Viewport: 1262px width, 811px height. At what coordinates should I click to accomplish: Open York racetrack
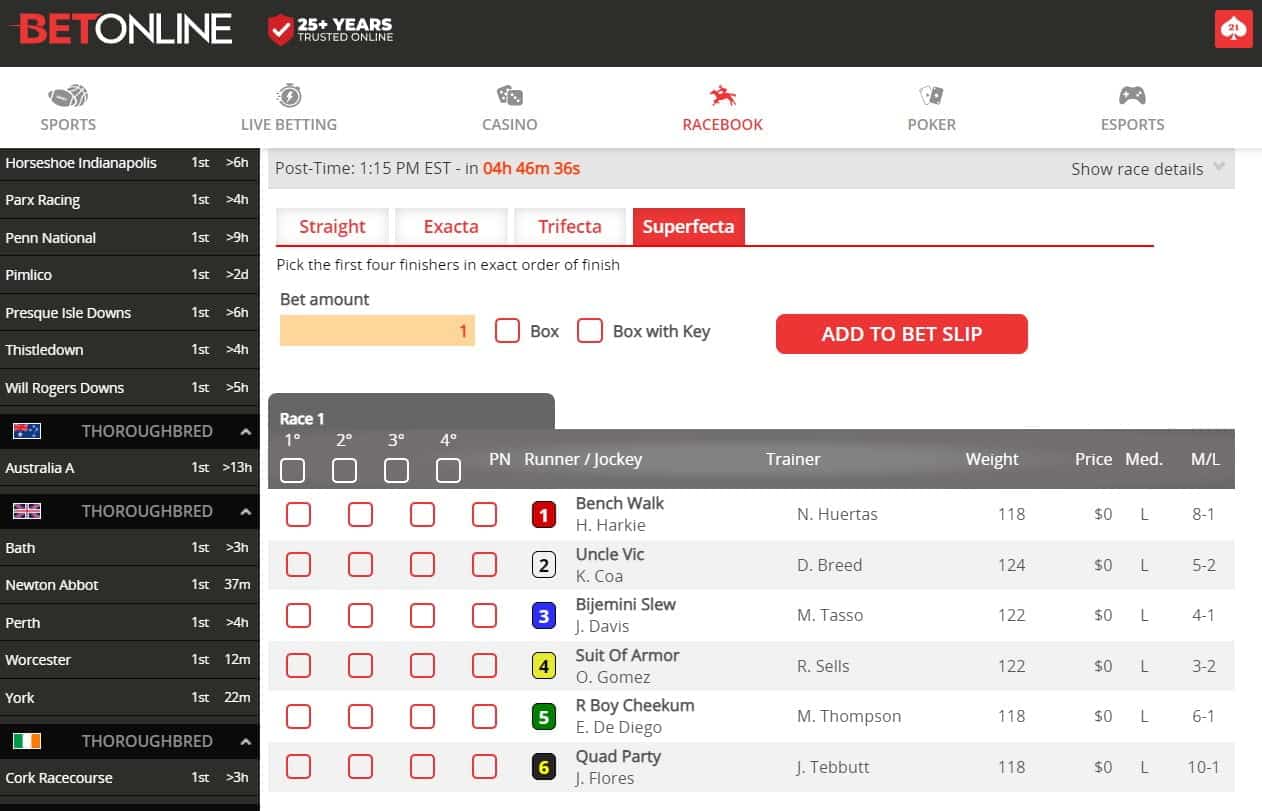point(129,698)
